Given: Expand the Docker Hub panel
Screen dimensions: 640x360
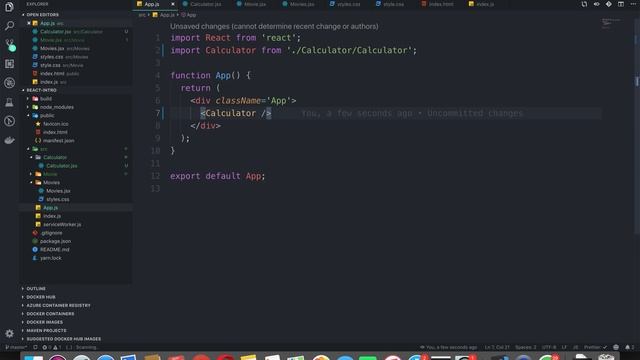Looking at the screenshot, I should click(41, 297).
